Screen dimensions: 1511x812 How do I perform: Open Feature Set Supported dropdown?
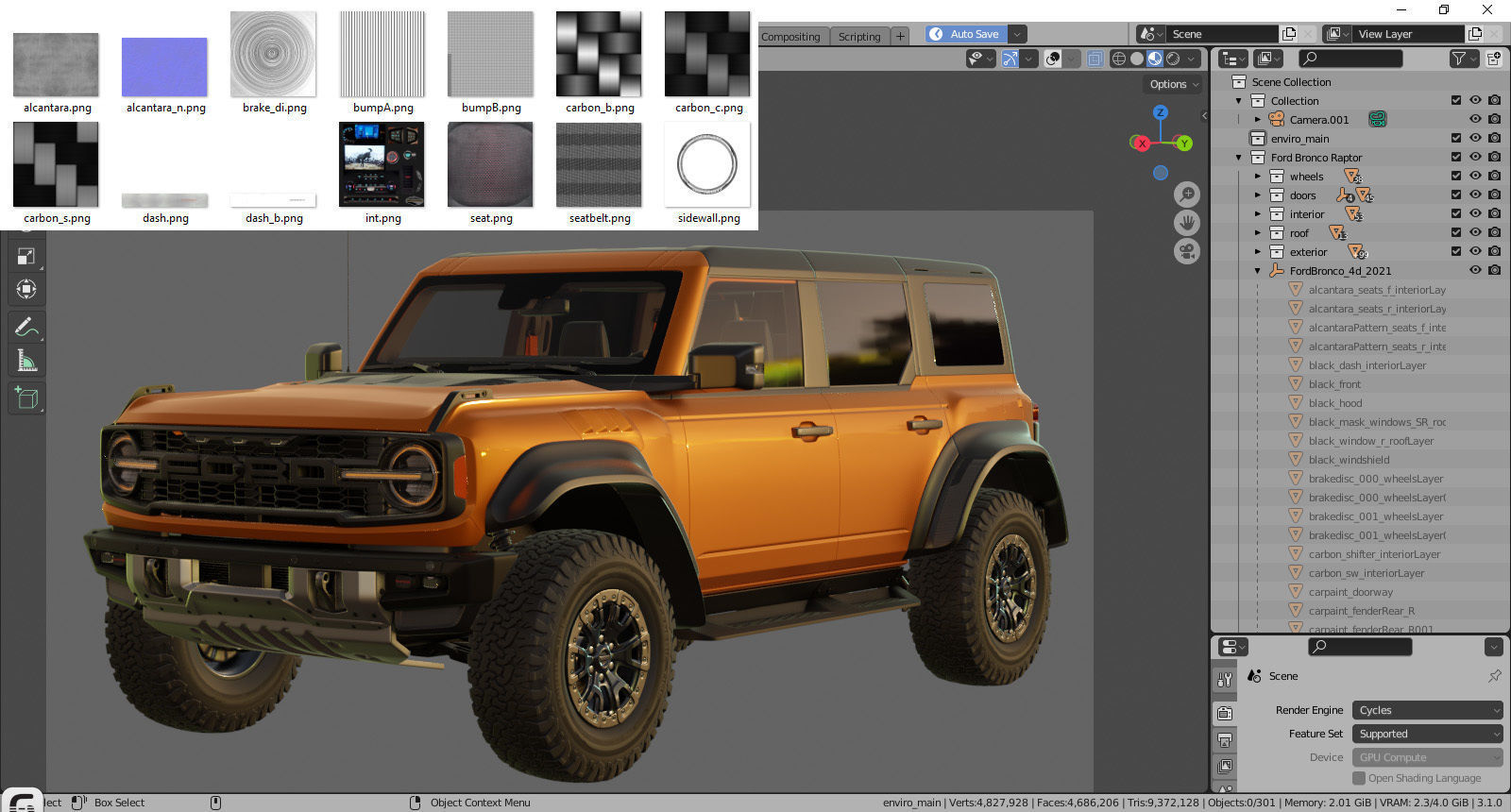tap(1427, 734)
